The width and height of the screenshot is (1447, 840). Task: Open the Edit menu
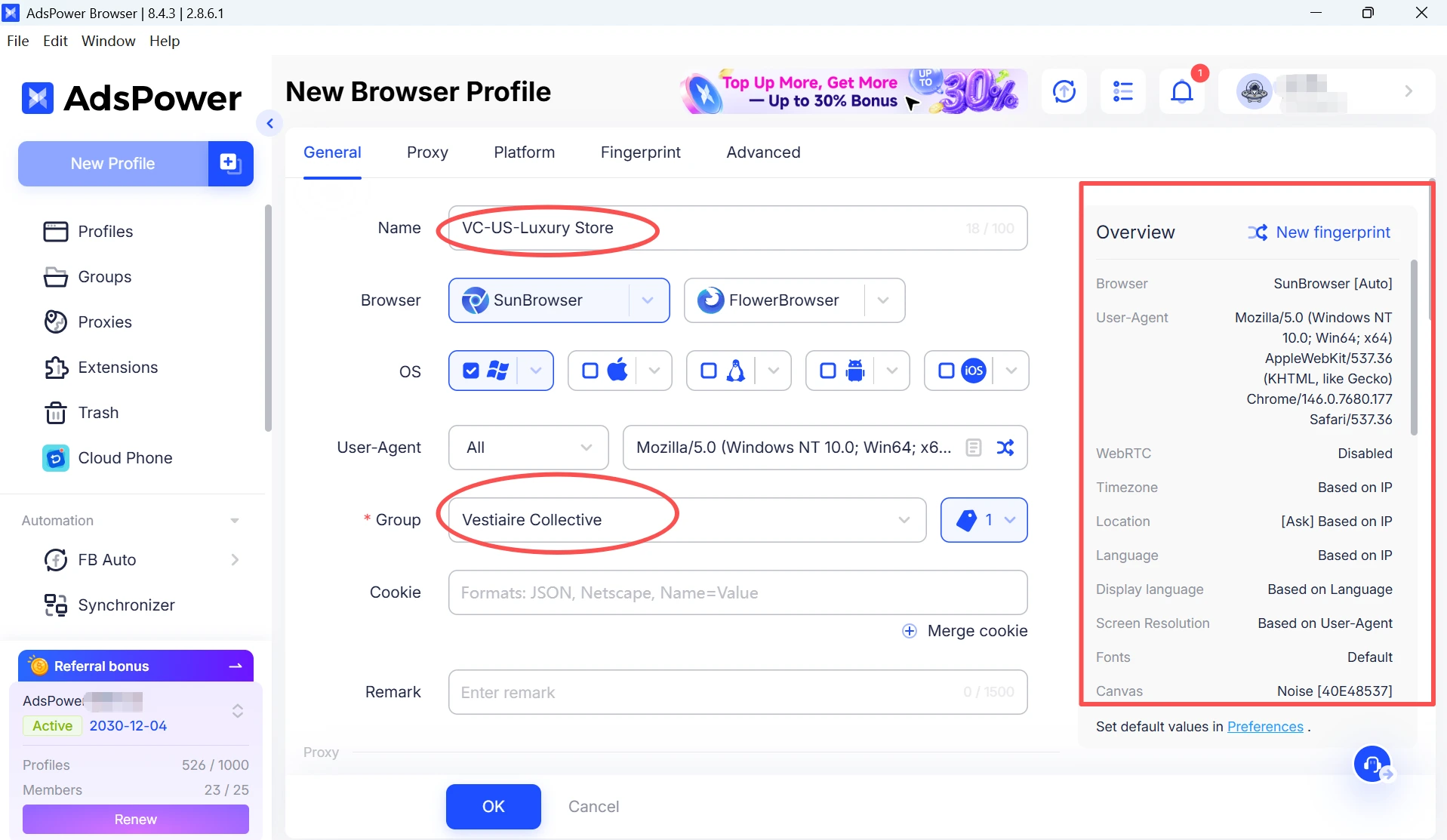point(55,41)
